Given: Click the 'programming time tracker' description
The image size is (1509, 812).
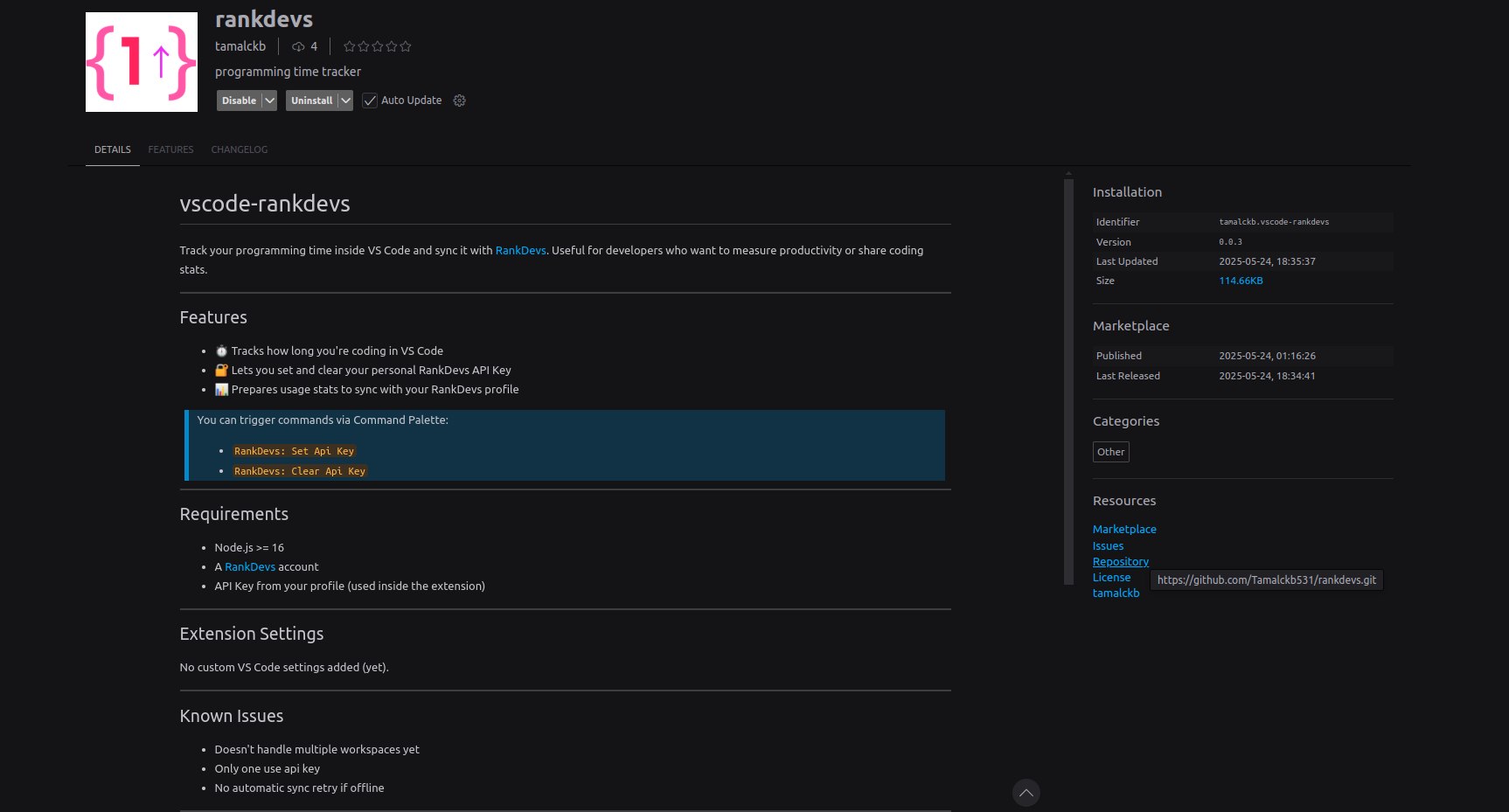Looking at the screenshot, I should [x=288, y=72].
